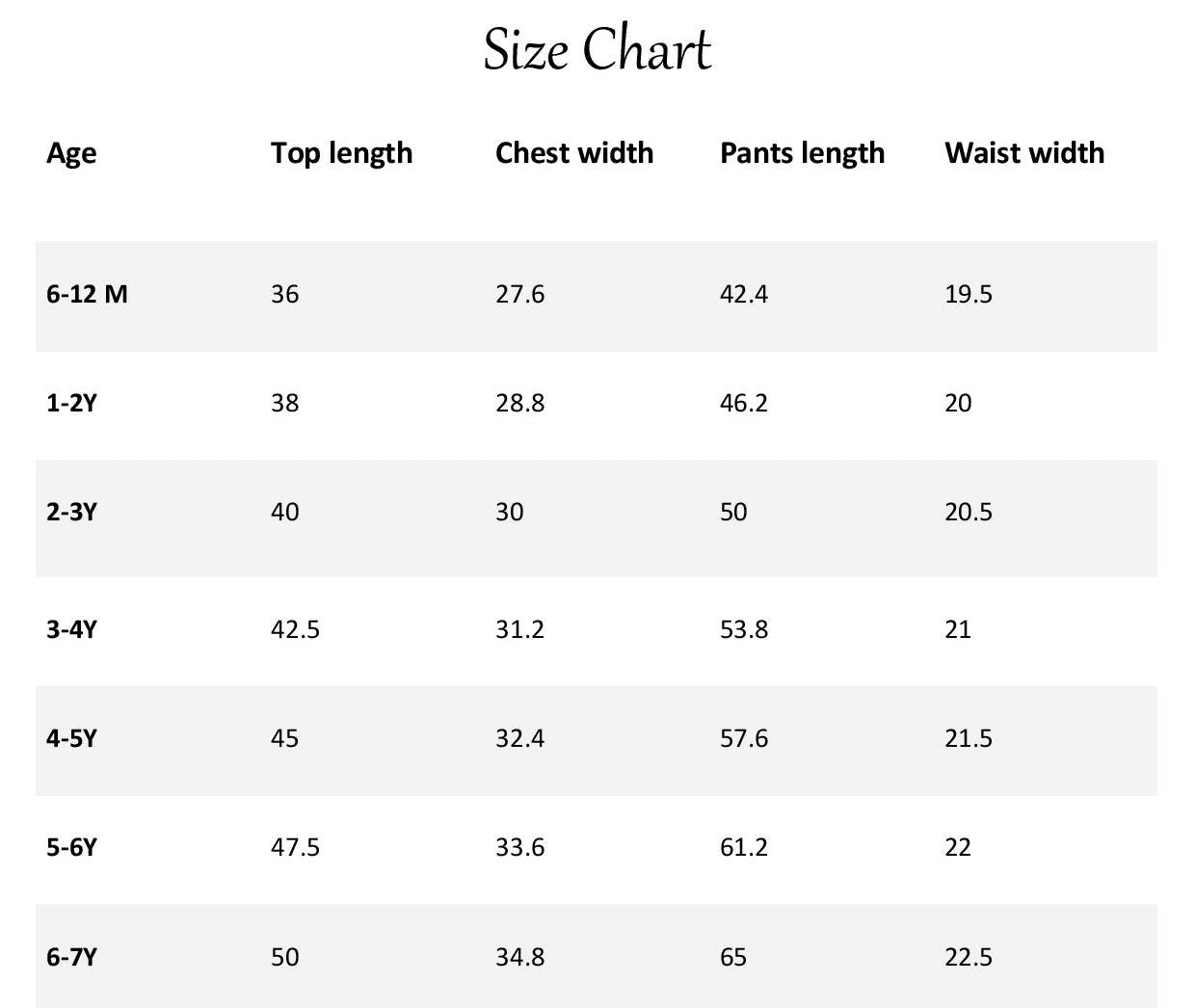
Task: Select the 2-3Y age row label
Action: (71, 512)
